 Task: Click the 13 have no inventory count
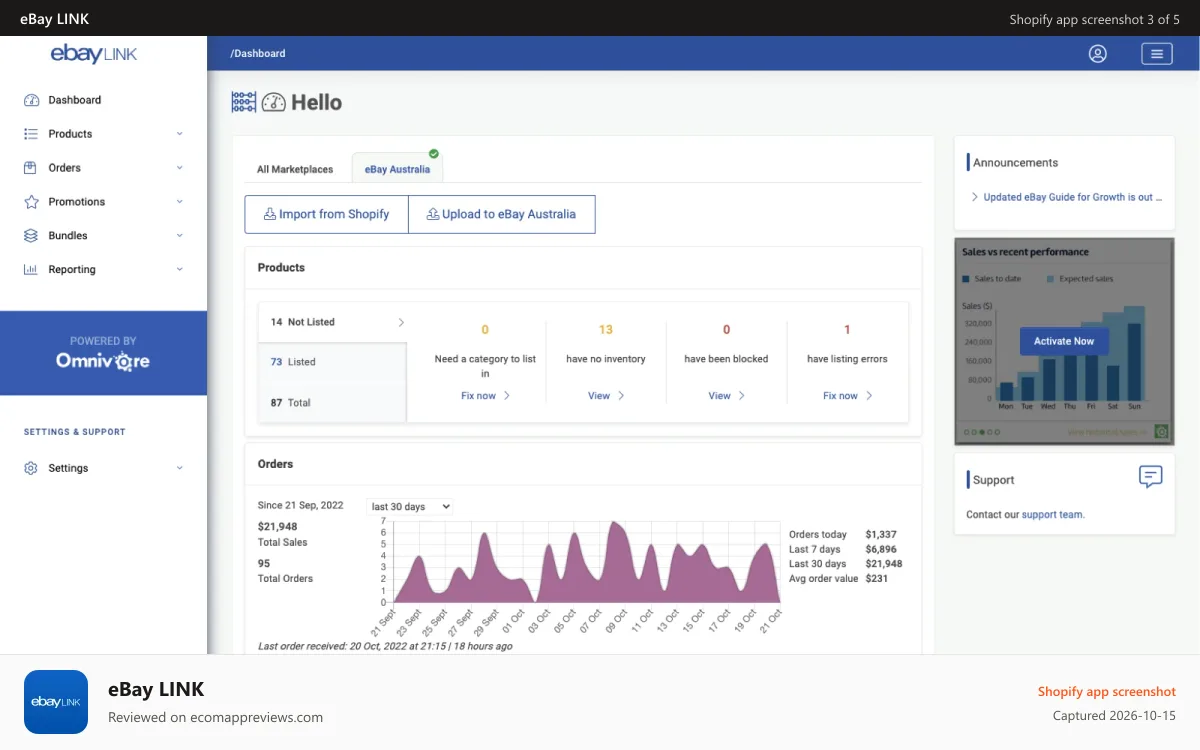[x=606, y=329]
